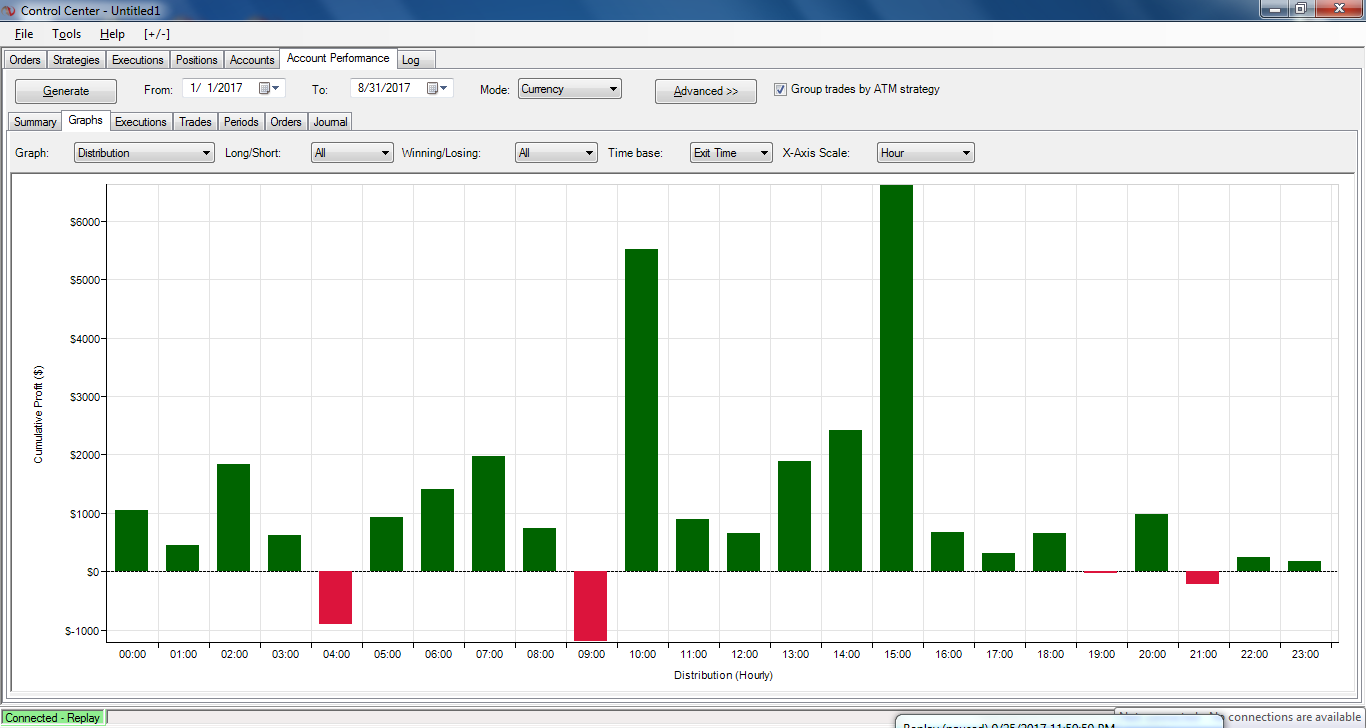The width and height of the screenshot is (1366, 728).
Task: Expand the Winning/Losing dropdown
Action: (556, 153)
